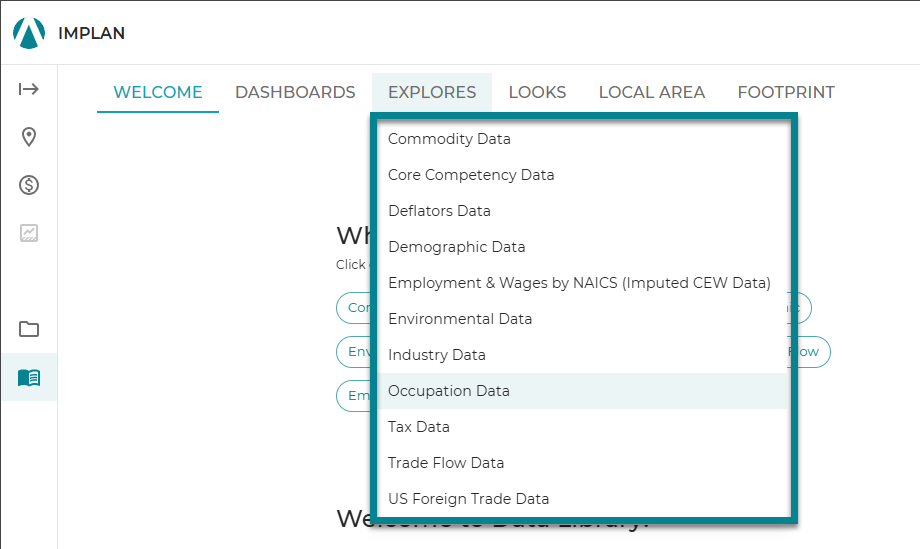Select Environmental Data menu item
This screenshot has width=920, height=549.
(x=582, y=318)
